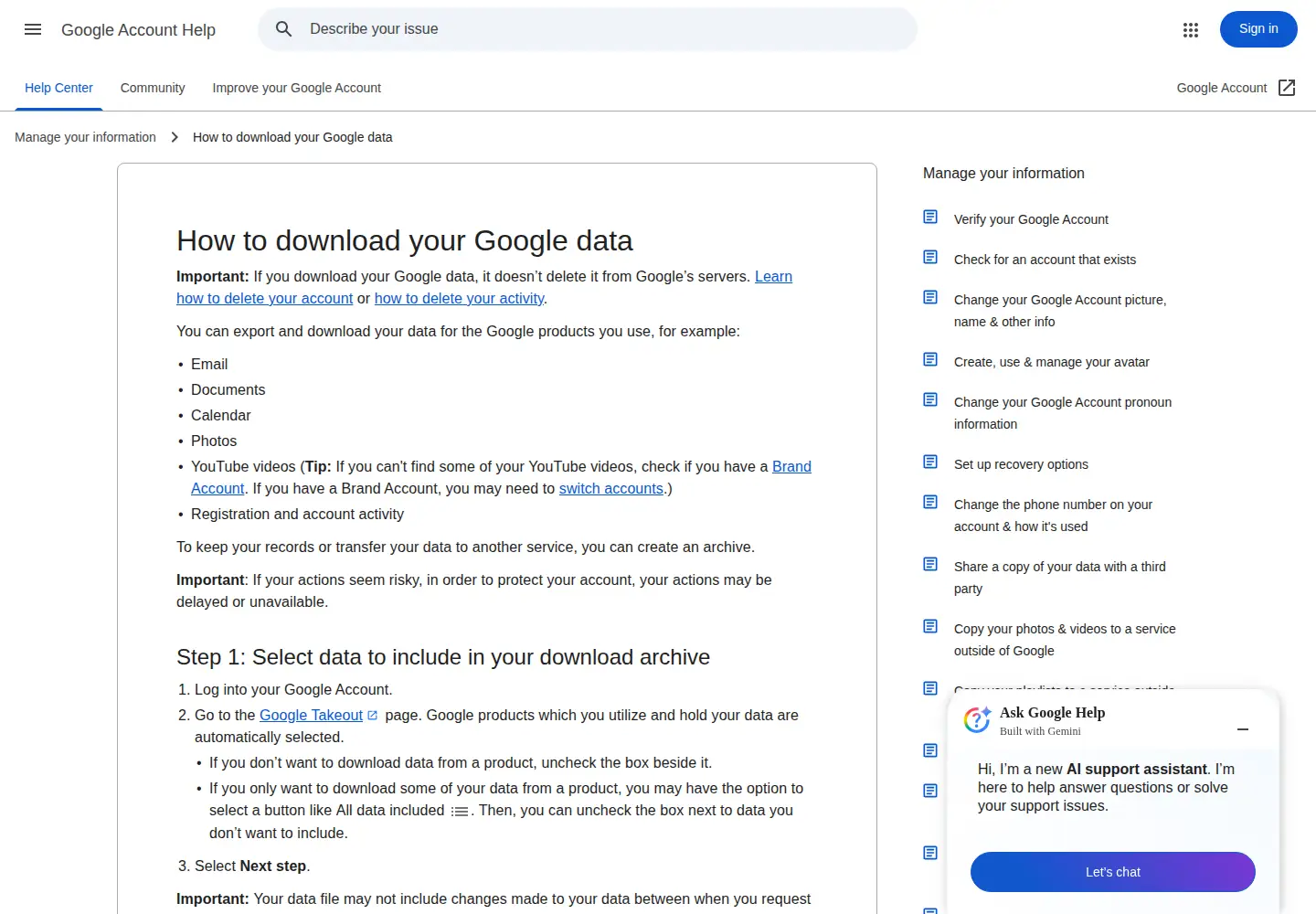Click the Describe your issue search field
Image resolution: width=1316 pixels, height=914 pixels.
[588, 29]
